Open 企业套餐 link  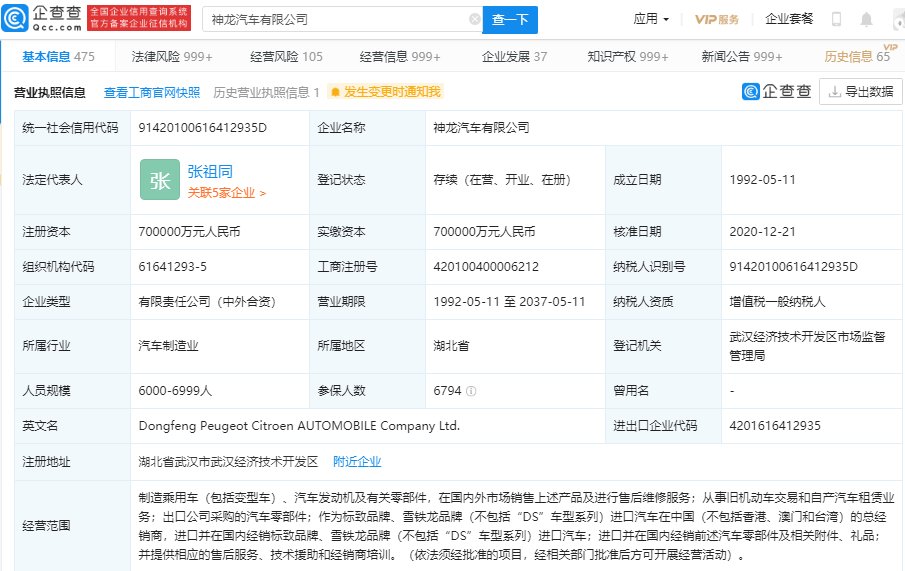pyautogui.click(x=789, y=19)
